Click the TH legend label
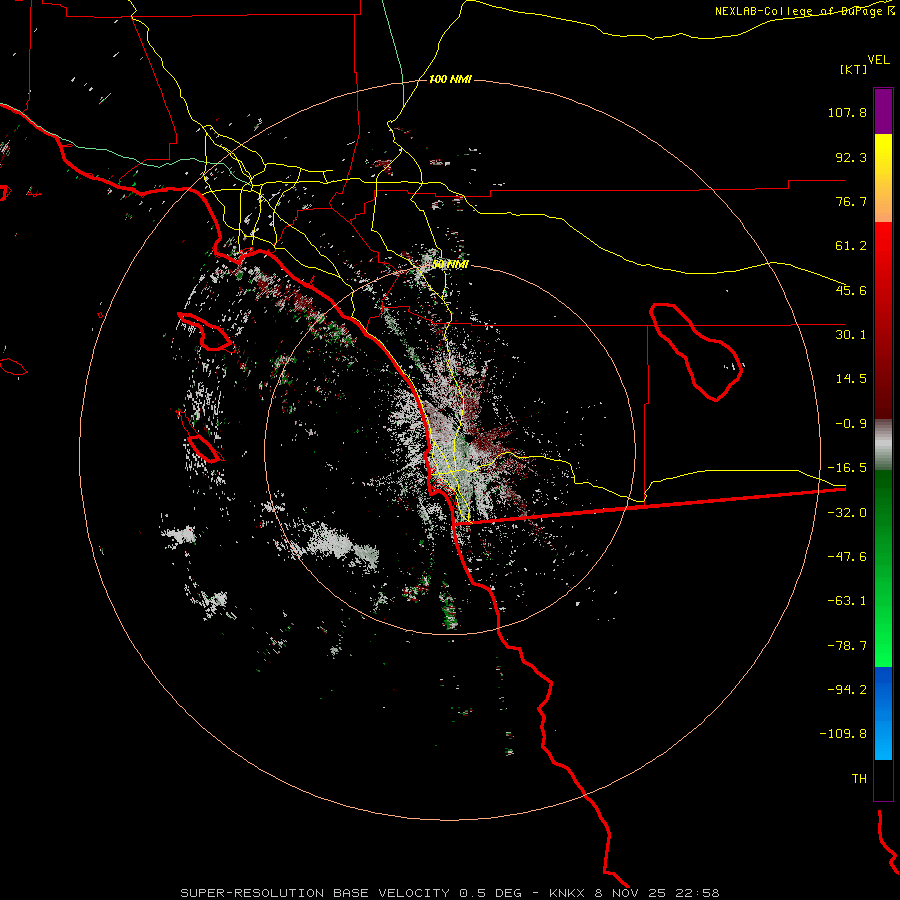This screenshot has width=900, height=900. [859, 779]
